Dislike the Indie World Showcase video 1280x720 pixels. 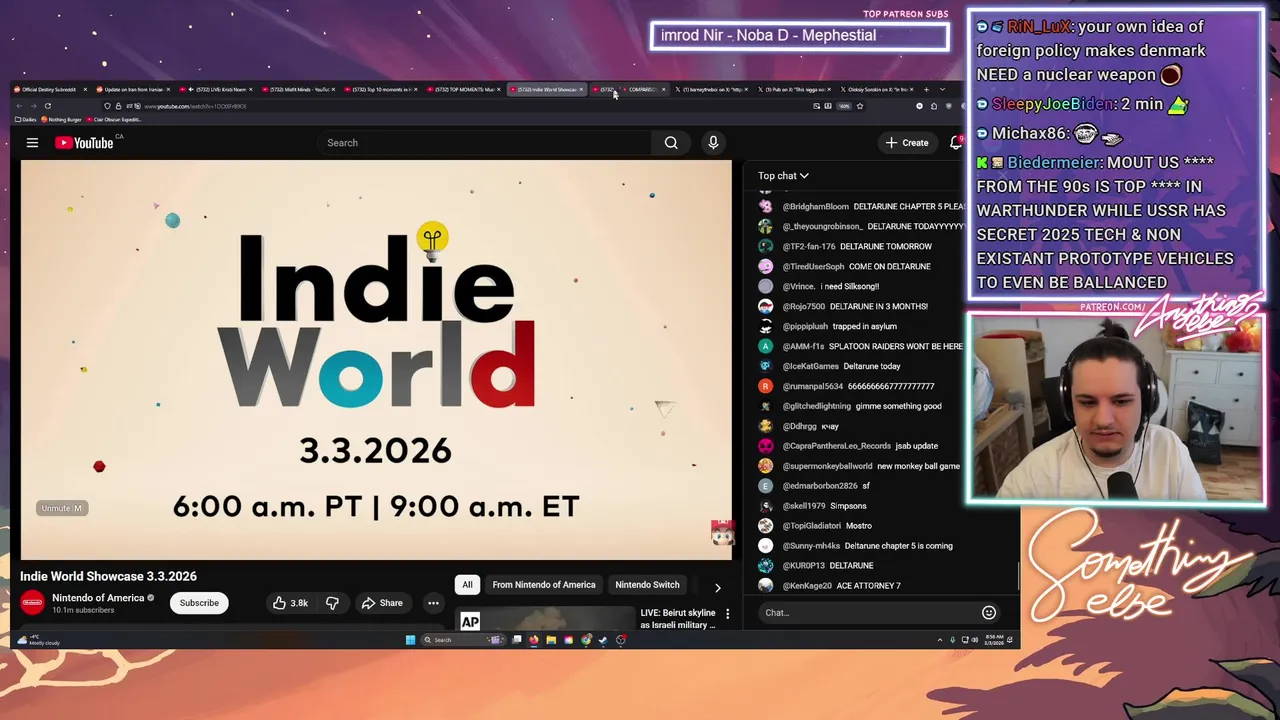click(332, 603)
